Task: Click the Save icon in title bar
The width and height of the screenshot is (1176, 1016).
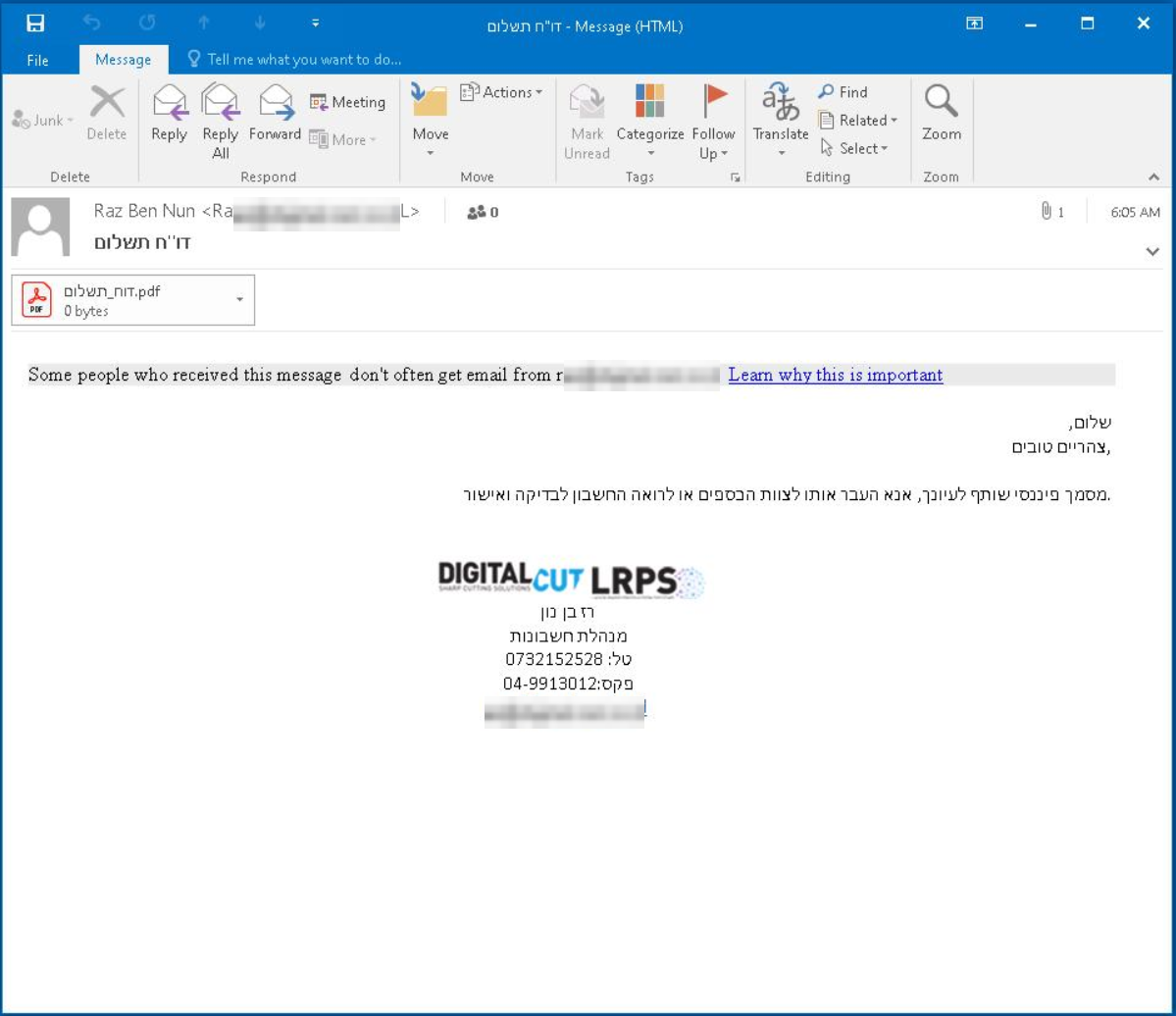Action: pyautogui.click(x=35, y=24)
